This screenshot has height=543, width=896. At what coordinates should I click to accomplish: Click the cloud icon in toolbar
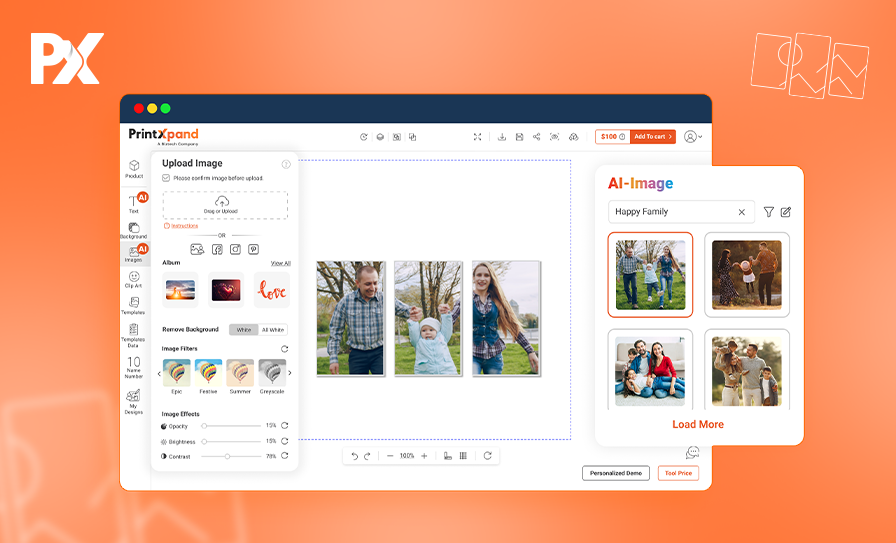574,137
